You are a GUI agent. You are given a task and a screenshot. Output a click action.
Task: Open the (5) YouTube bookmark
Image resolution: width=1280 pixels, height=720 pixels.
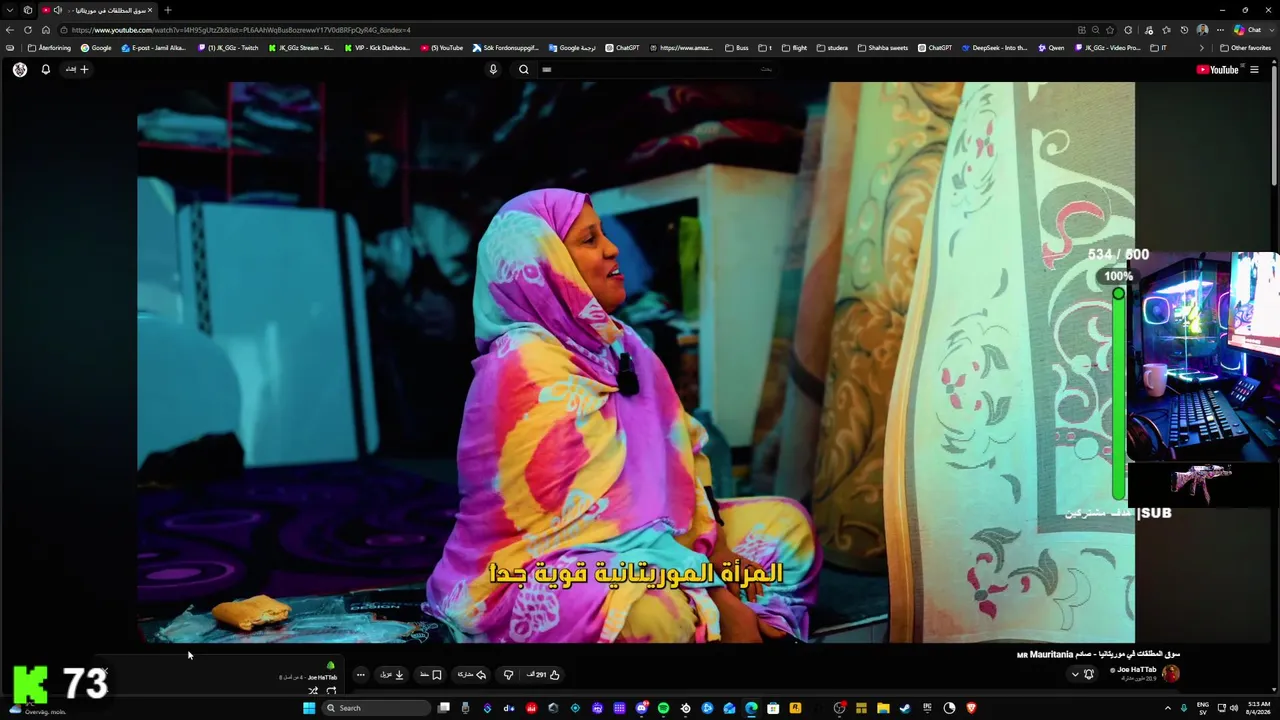pos(442,48)
